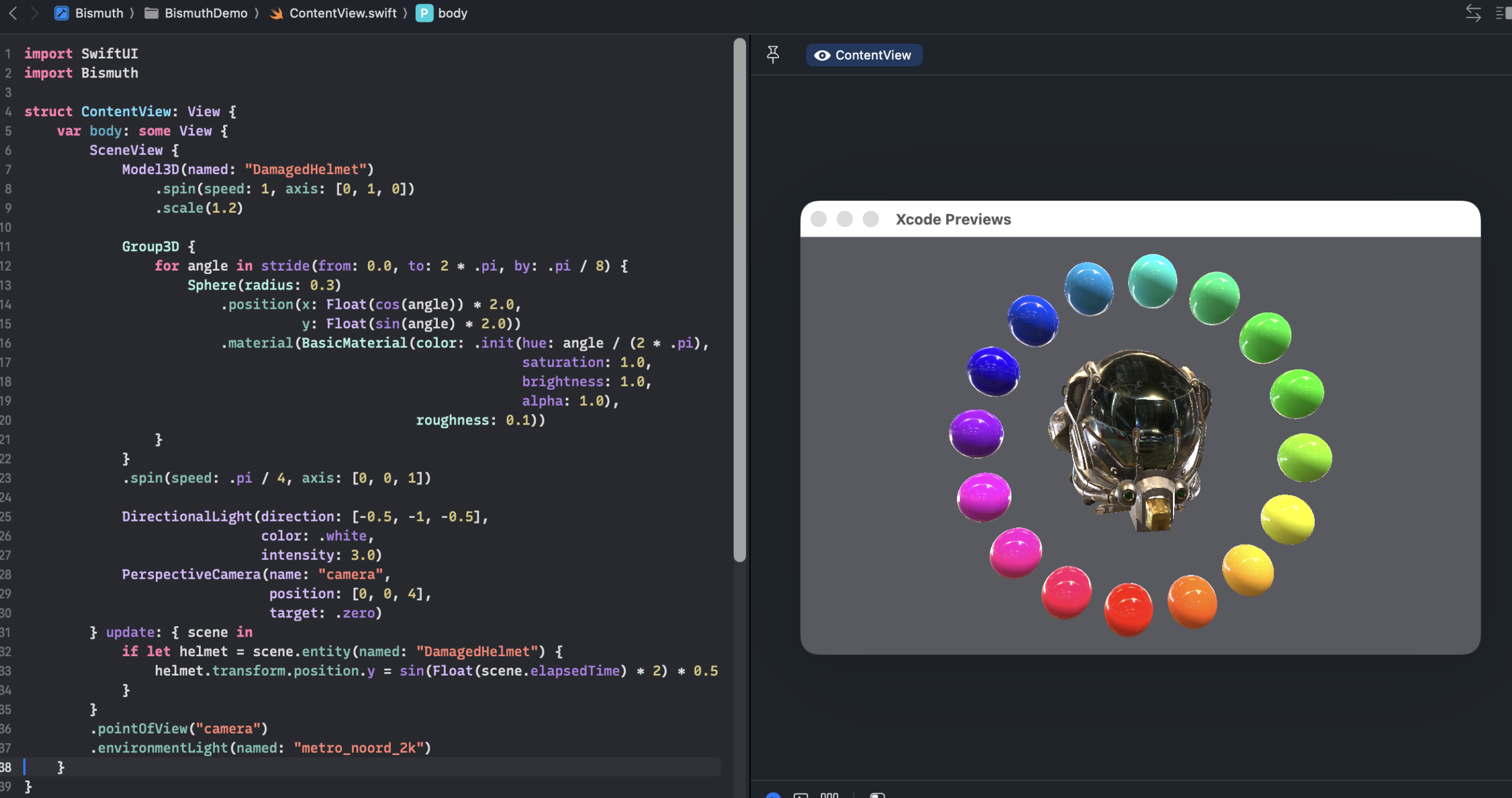
Task: Go back with navigation arrow
Action: click(13, 13)
